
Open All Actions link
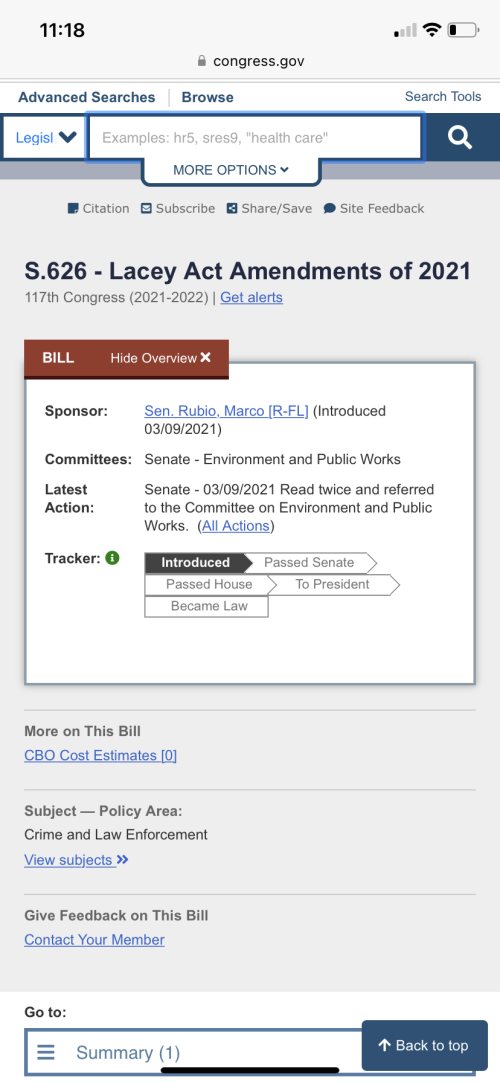tap(235, 526)
